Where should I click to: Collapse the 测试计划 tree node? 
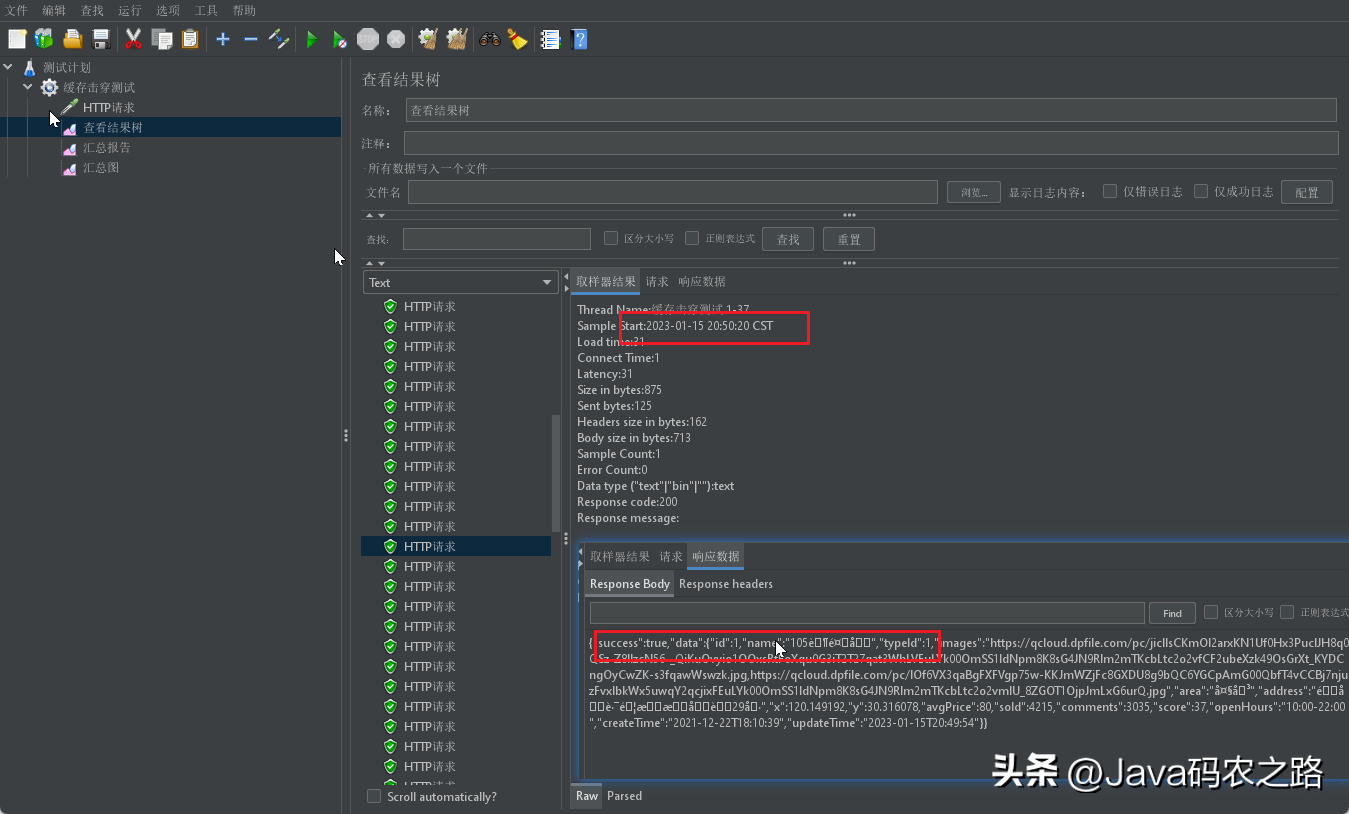click(9, 67)
